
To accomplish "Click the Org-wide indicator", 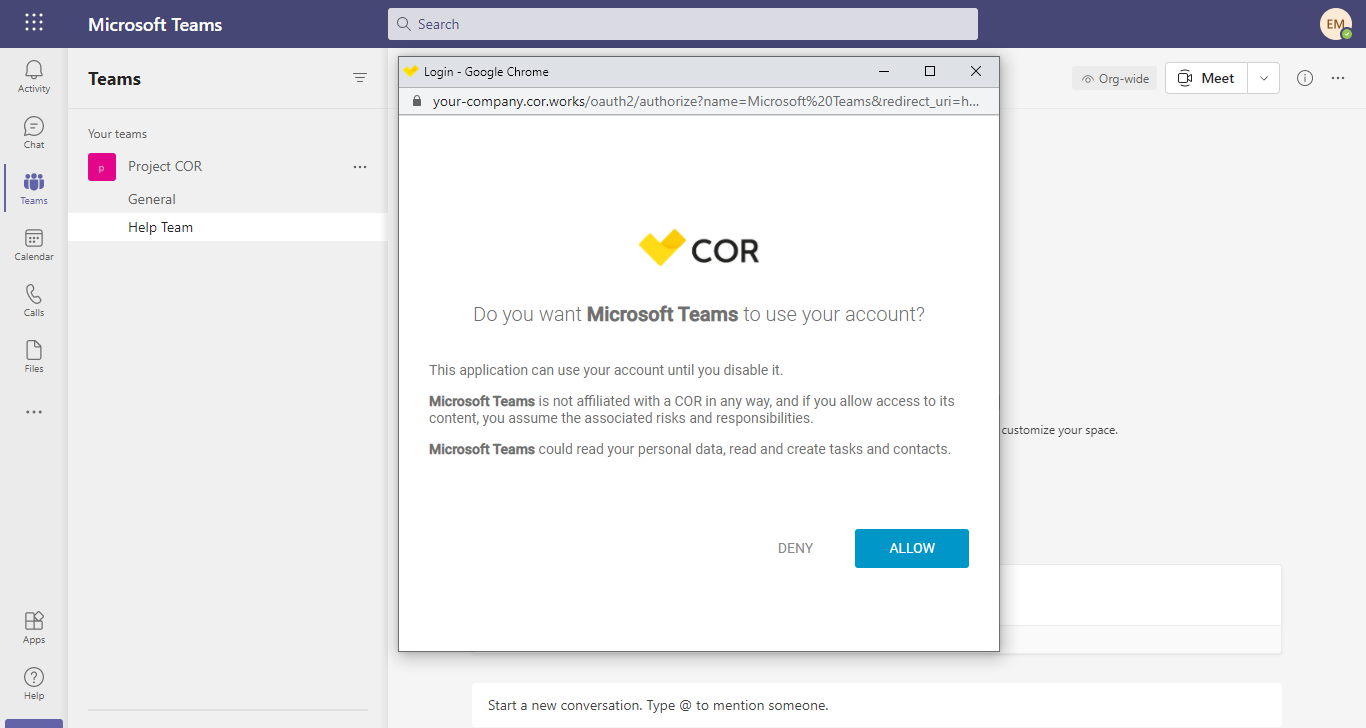I will (1114, 79).
